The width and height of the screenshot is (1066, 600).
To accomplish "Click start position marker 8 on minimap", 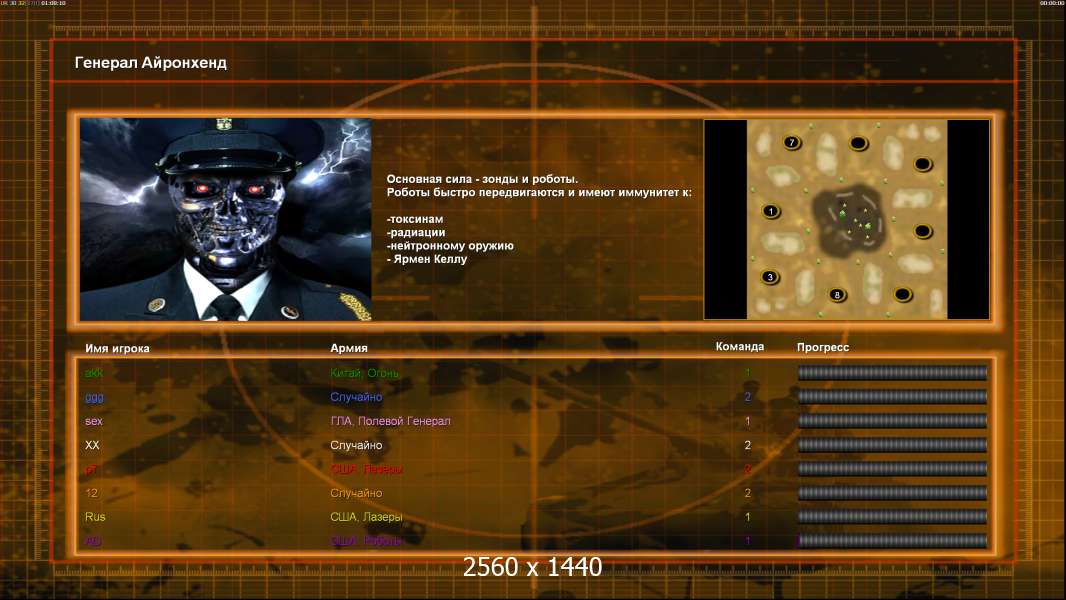I will 838,295.
